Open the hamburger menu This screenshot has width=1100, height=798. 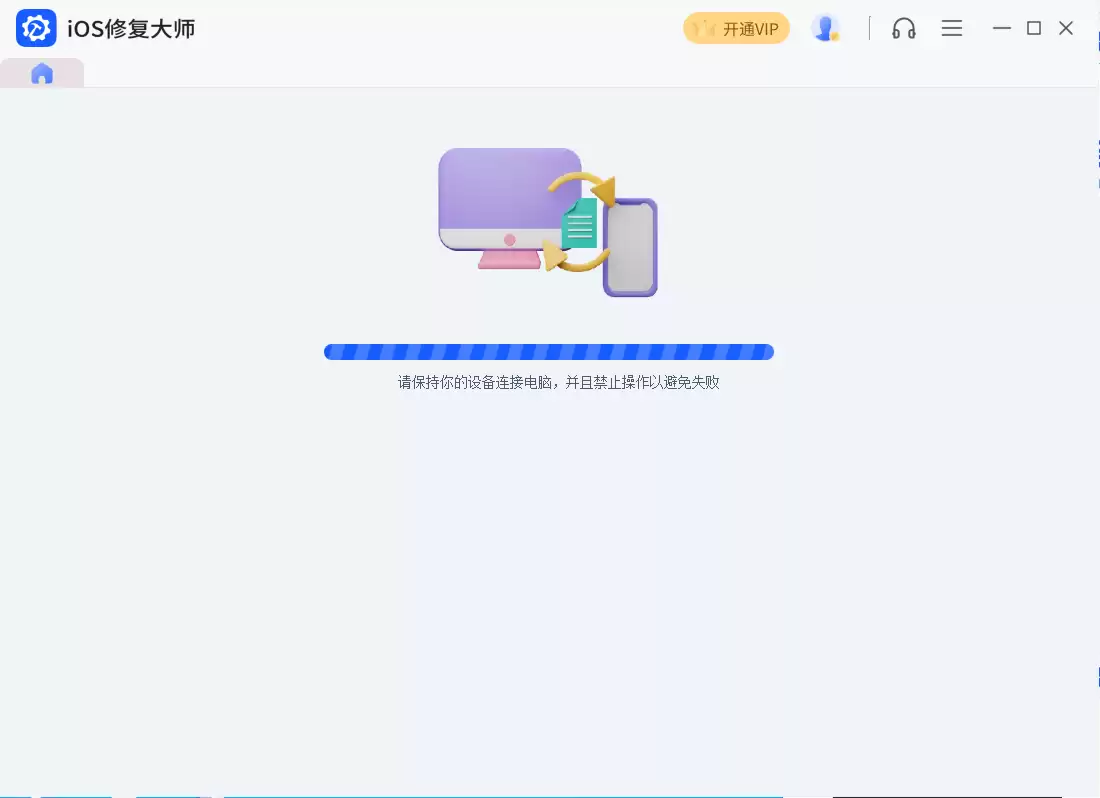[951, 28]
